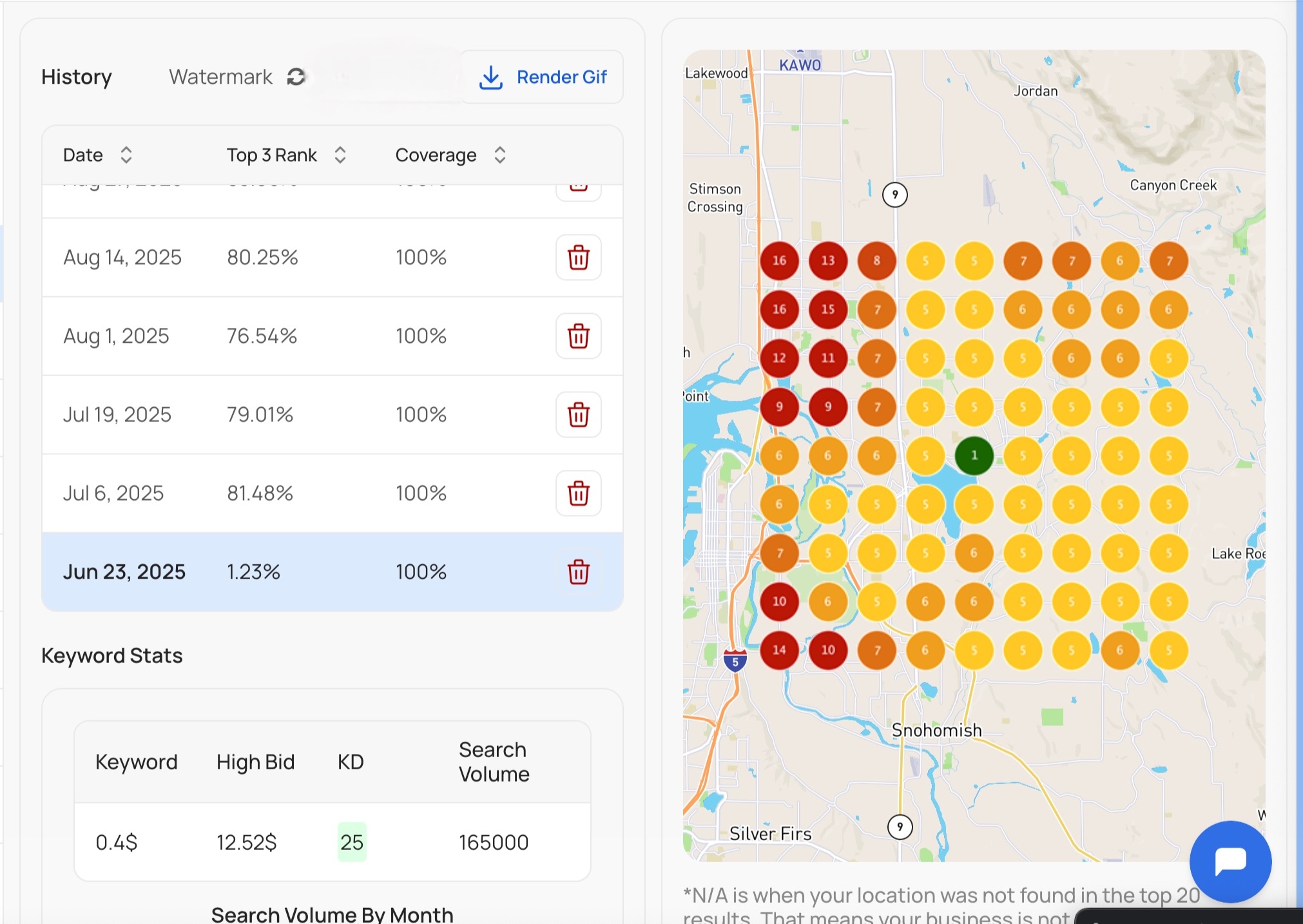Remove the Jul 6, 2025 record
The width and height of the screenshot is (1303, 924).
[578, 494]
